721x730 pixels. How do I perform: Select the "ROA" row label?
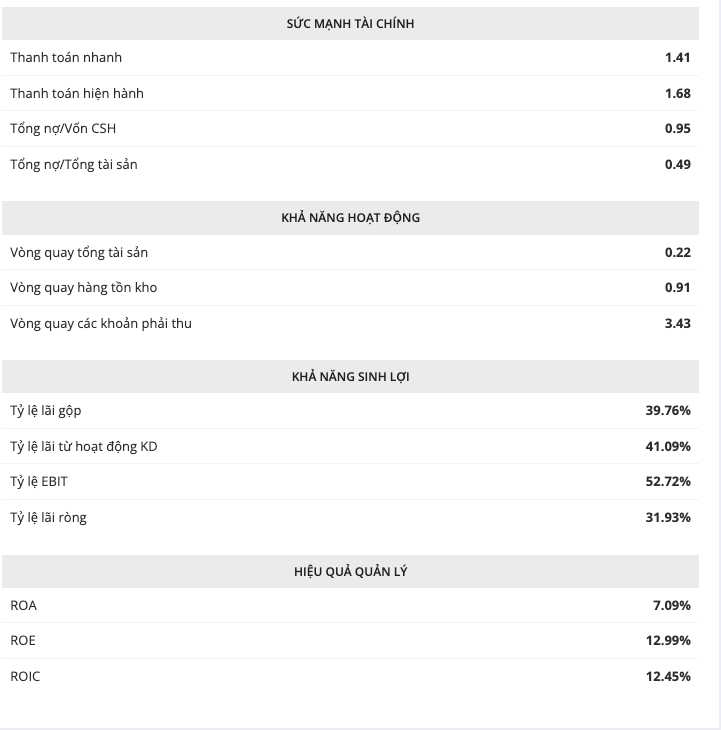24,605
